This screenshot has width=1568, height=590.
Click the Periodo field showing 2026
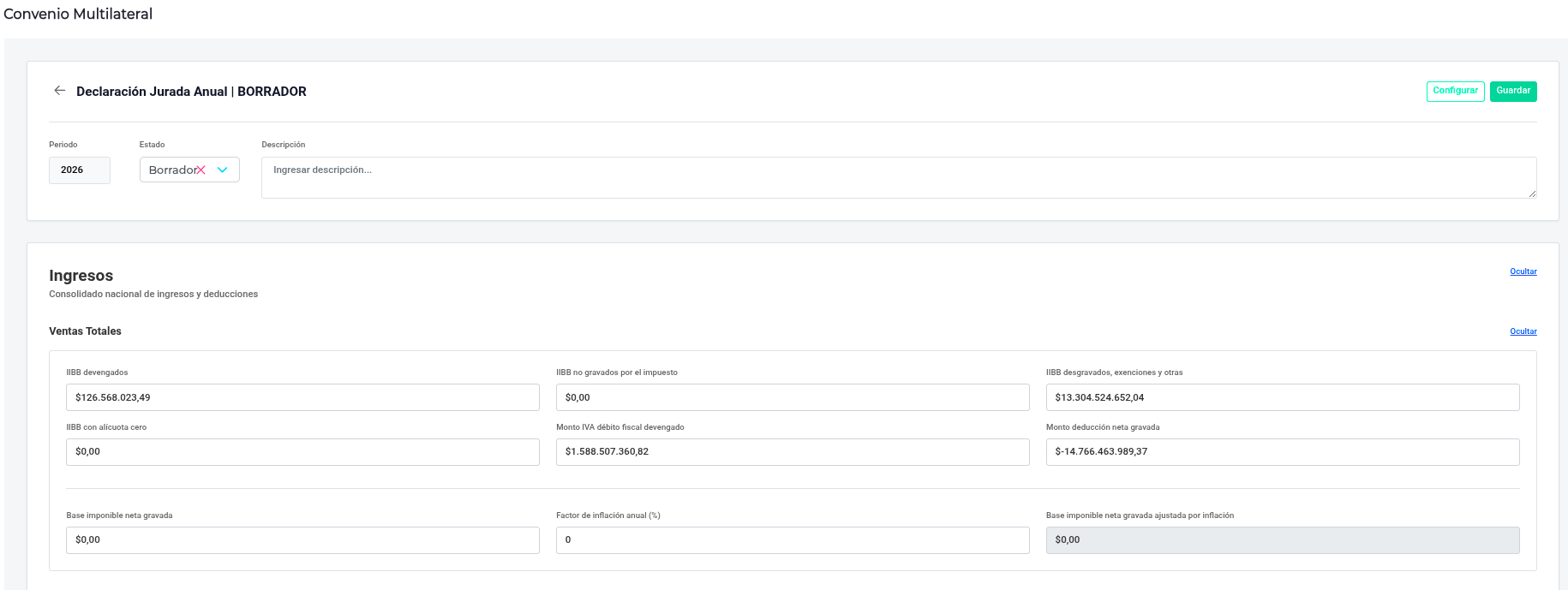coord(79,170)
